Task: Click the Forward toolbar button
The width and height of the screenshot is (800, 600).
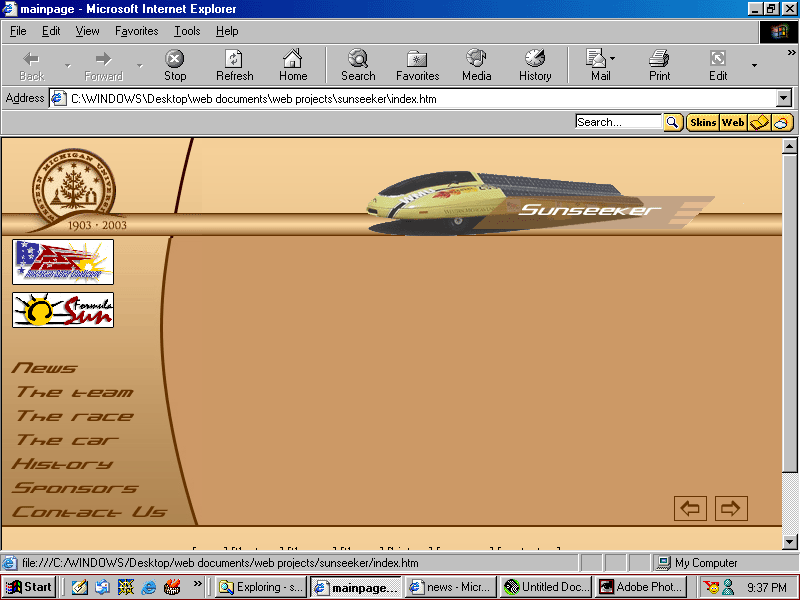Action: click(104, 65)
